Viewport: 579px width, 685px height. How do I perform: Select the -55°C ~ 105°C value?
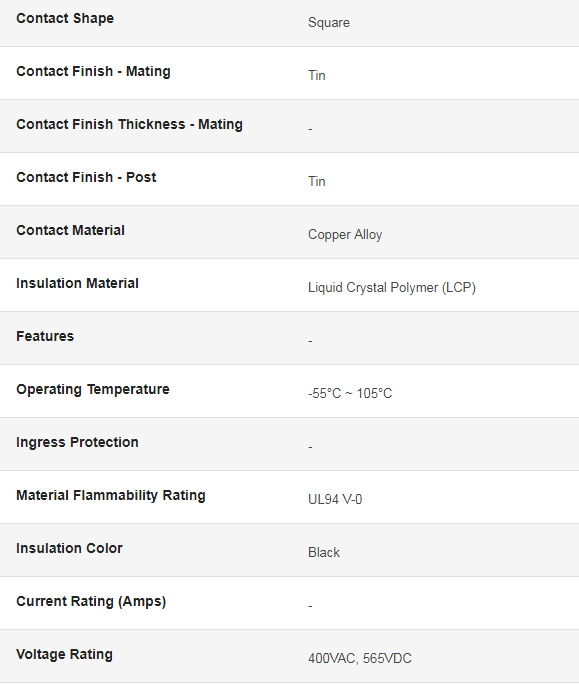pos(350,394)
